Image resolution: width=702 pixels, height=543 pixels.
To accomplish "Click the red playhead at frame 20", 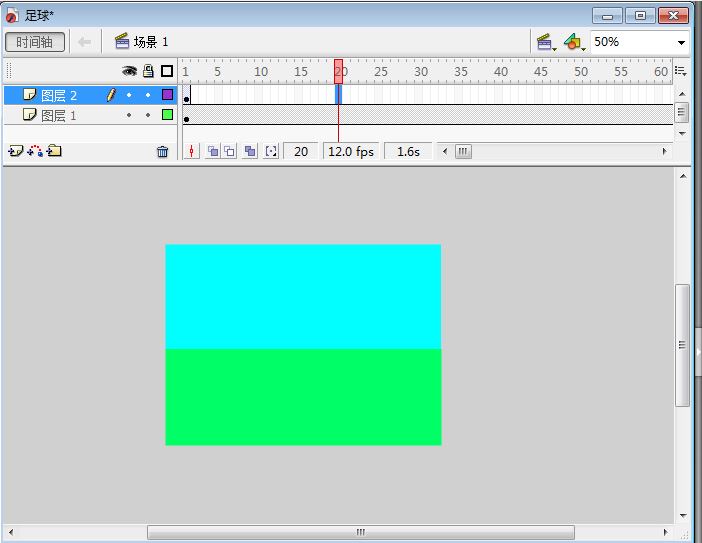I will pos(338,72).
